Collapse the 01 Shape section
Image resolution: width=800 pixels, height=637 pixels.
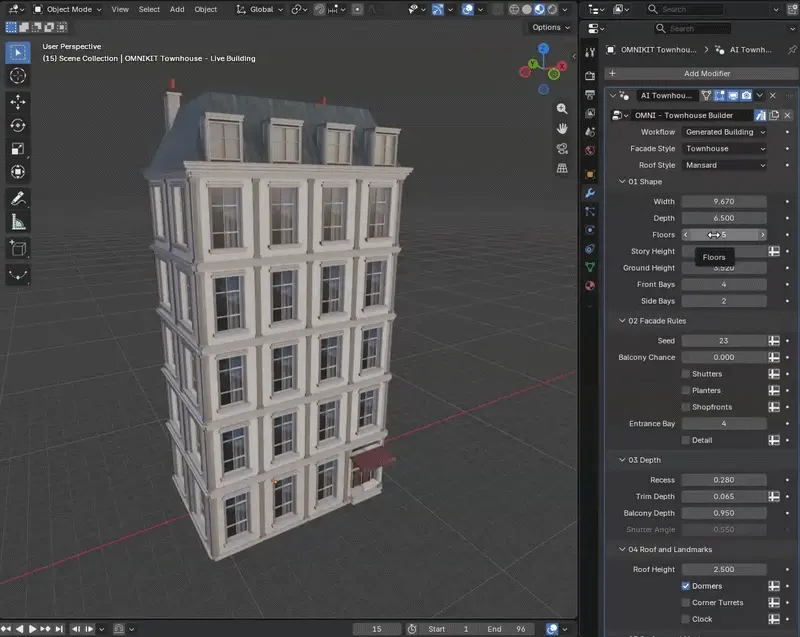(x=622, y=182)
